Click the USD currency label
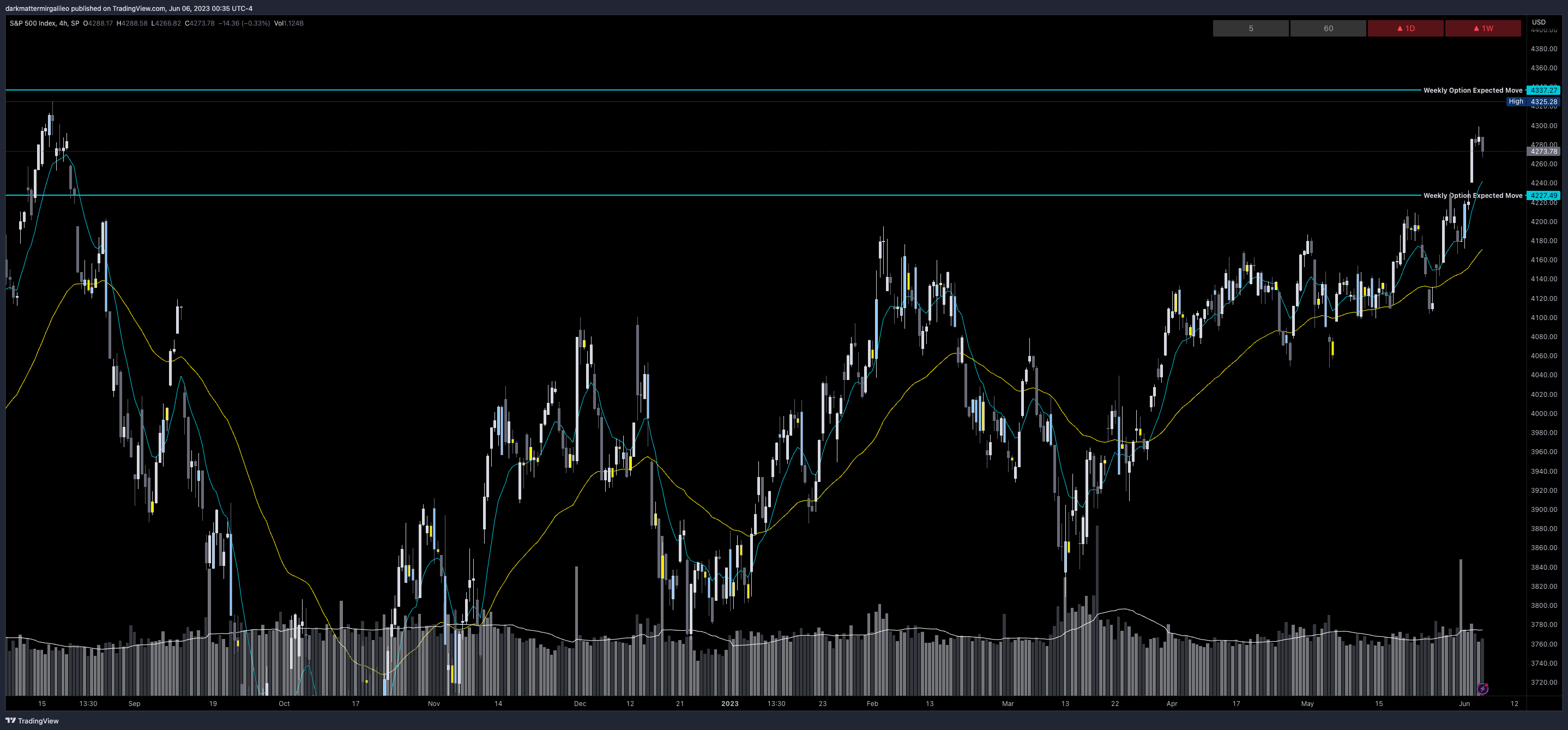This screenshot has height=730, width=1568. pos(1539,22)
